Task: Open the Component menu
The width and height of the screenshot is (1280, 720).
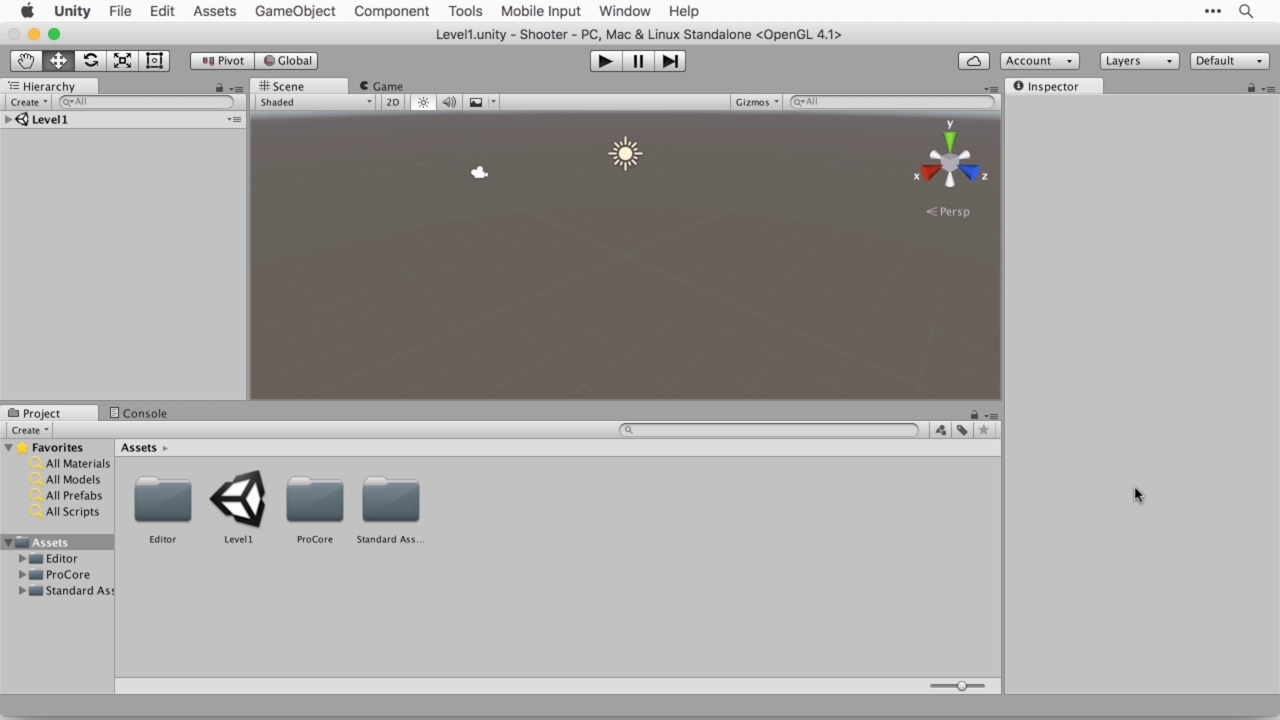Action: 392,11
